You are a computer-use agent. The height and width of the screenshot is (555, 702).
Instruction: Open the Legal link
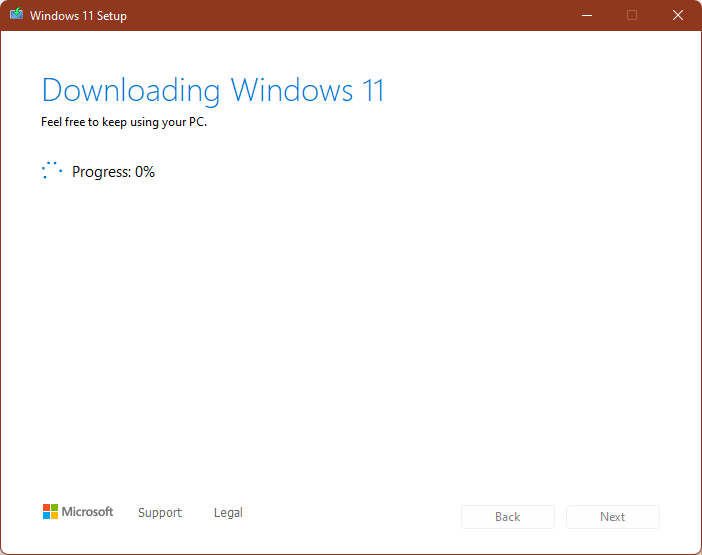[x=228, y=512]
